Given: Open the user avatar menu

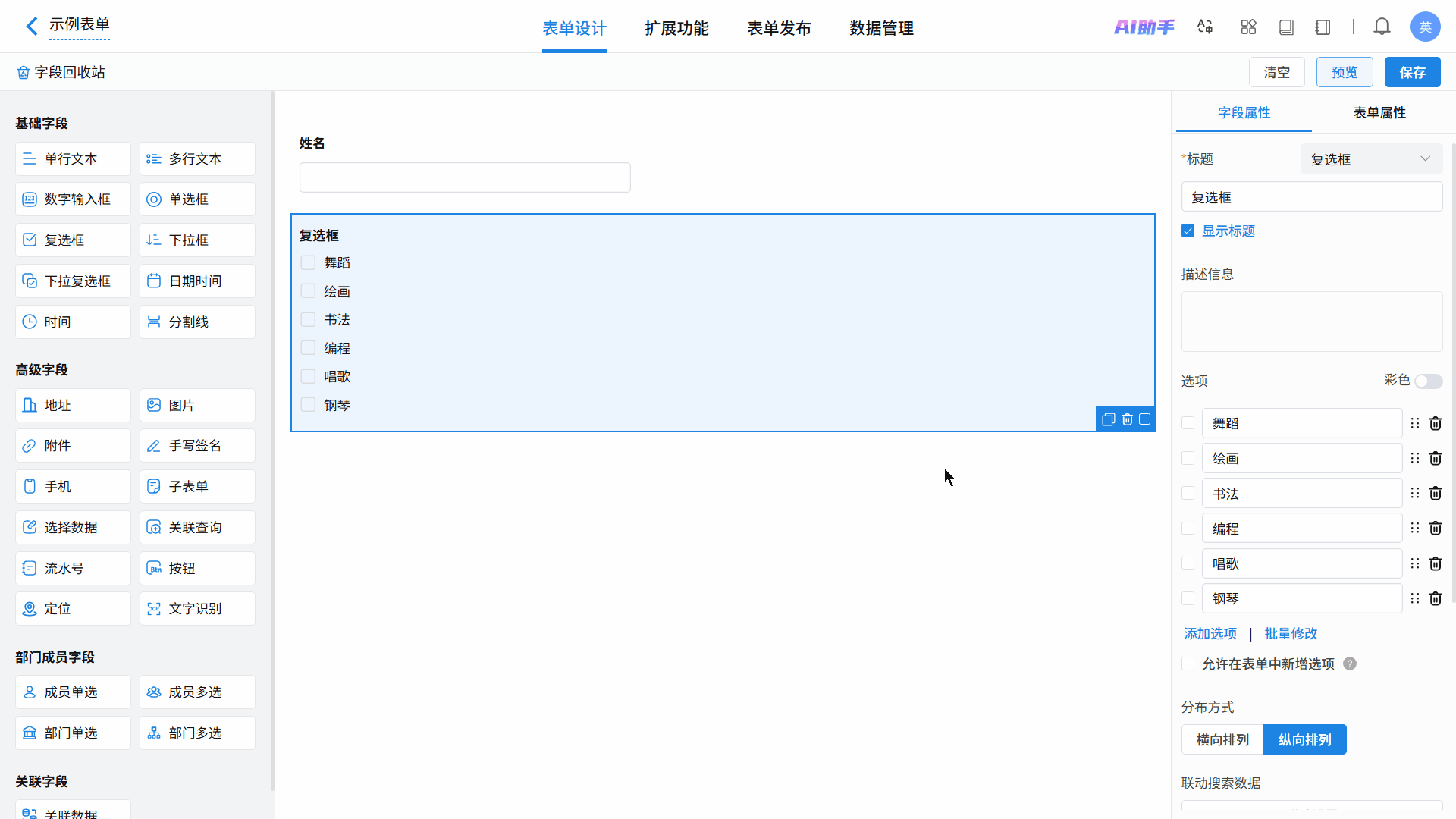Looking at the screenshot, I should tap(1425, 27).
